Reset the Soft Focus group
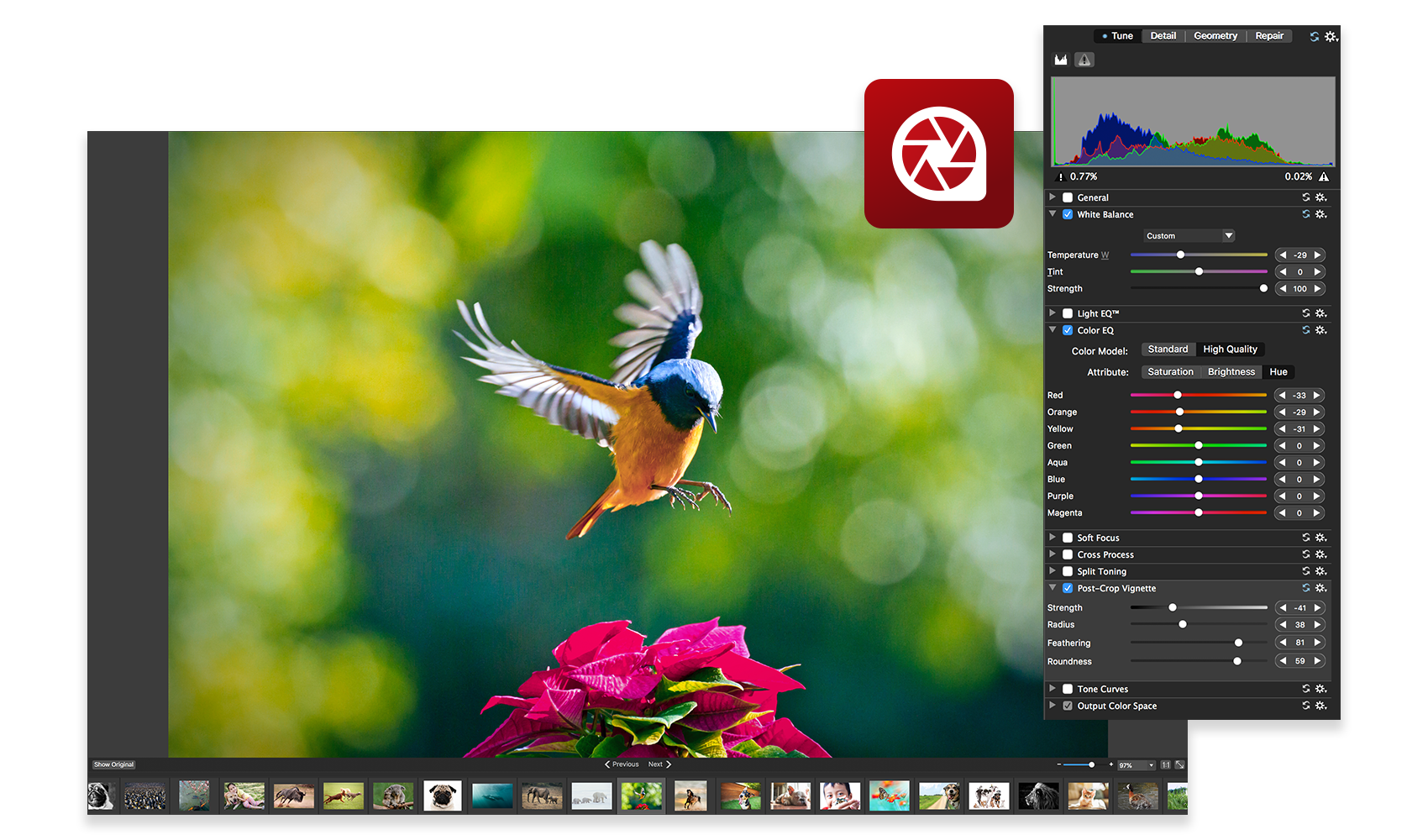The width and height of the screenshot is (1428, 840). (1306, 538)
